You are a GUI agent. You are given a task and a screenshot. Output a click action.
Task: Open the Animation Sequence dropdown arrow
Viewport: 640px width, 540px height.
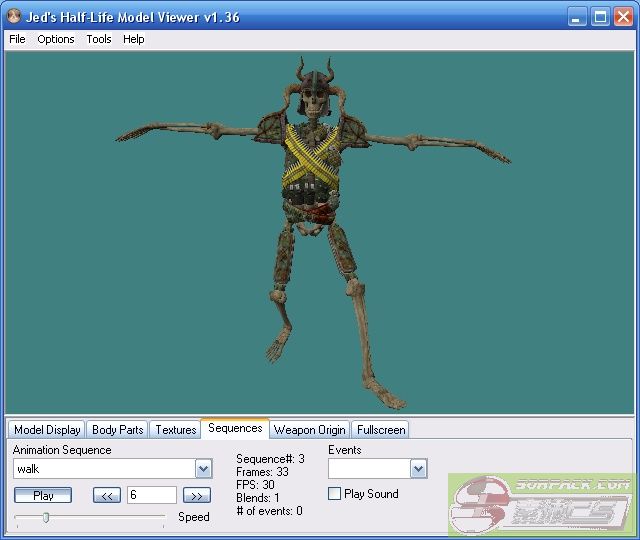click(203, 469)
